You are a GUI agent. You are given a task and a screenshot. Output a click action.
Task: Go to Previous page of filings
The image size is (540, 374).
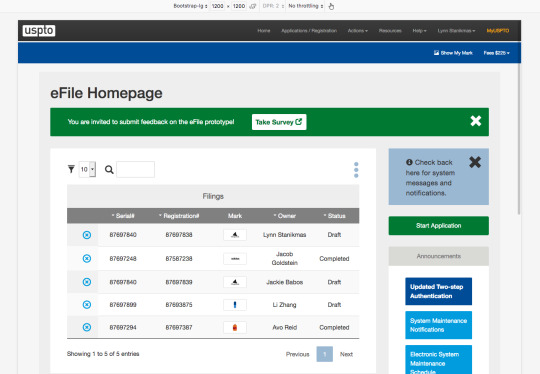pos(298,354)
